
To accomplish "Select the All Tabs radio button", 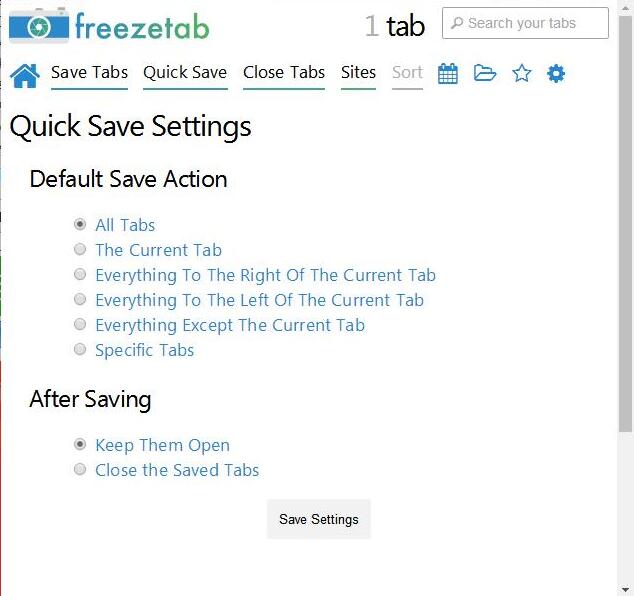I will click(x=80, y=225).
